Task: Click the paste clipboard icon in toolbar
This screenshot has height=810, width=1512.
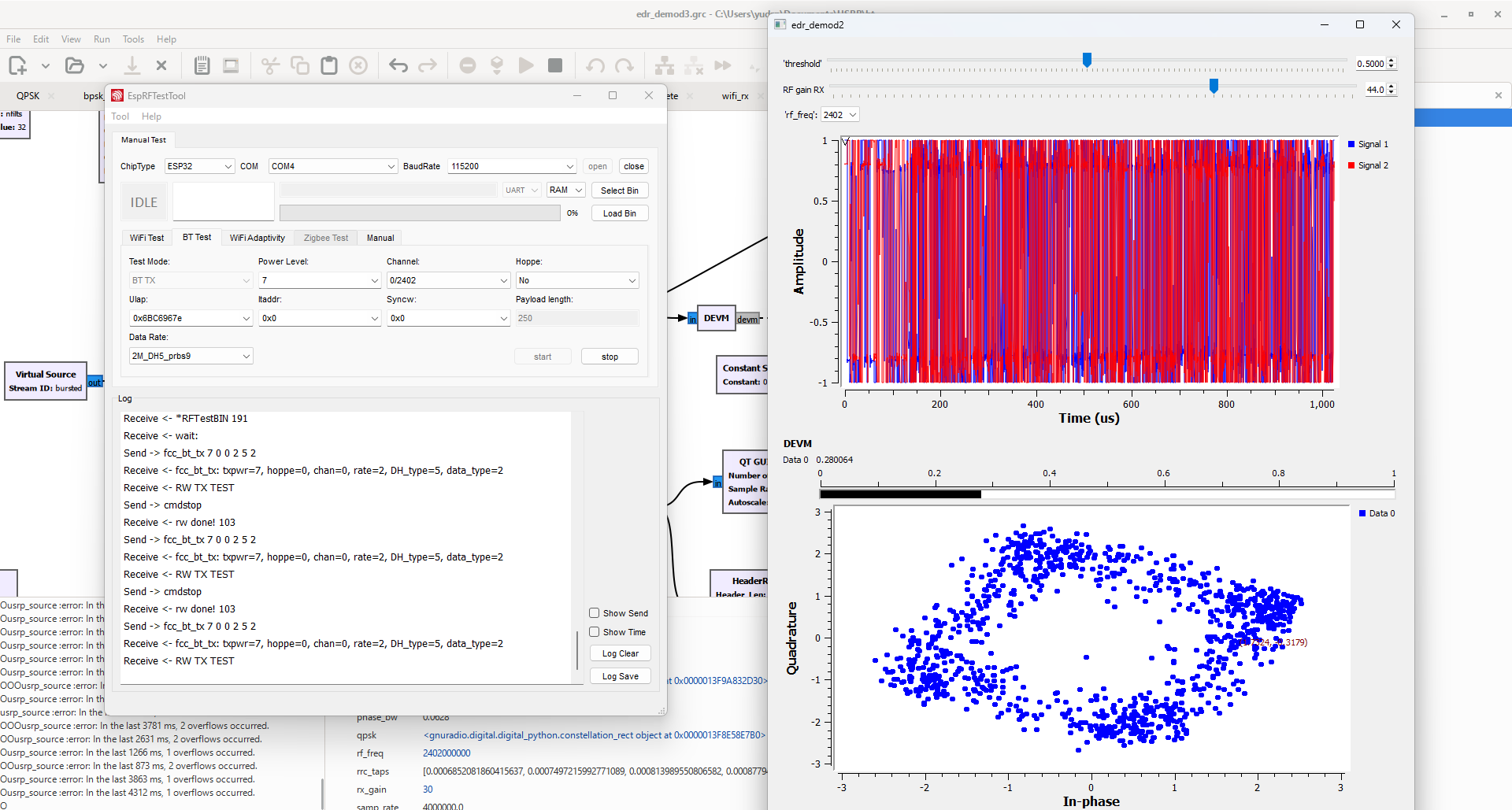Action: point(329,65)
